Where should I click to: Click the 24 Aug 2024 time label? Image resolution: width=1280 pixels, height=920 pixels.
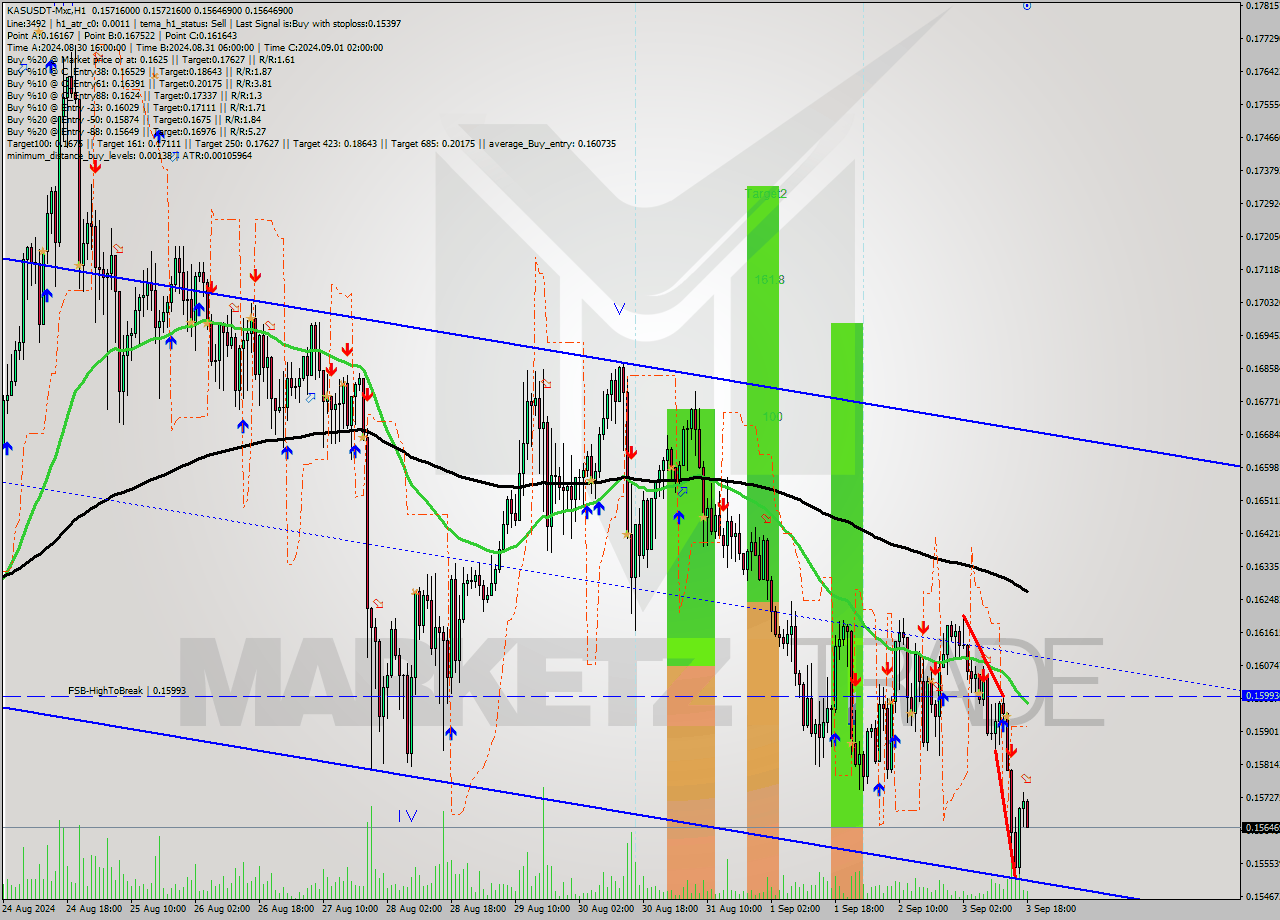[x=30, y=909]
